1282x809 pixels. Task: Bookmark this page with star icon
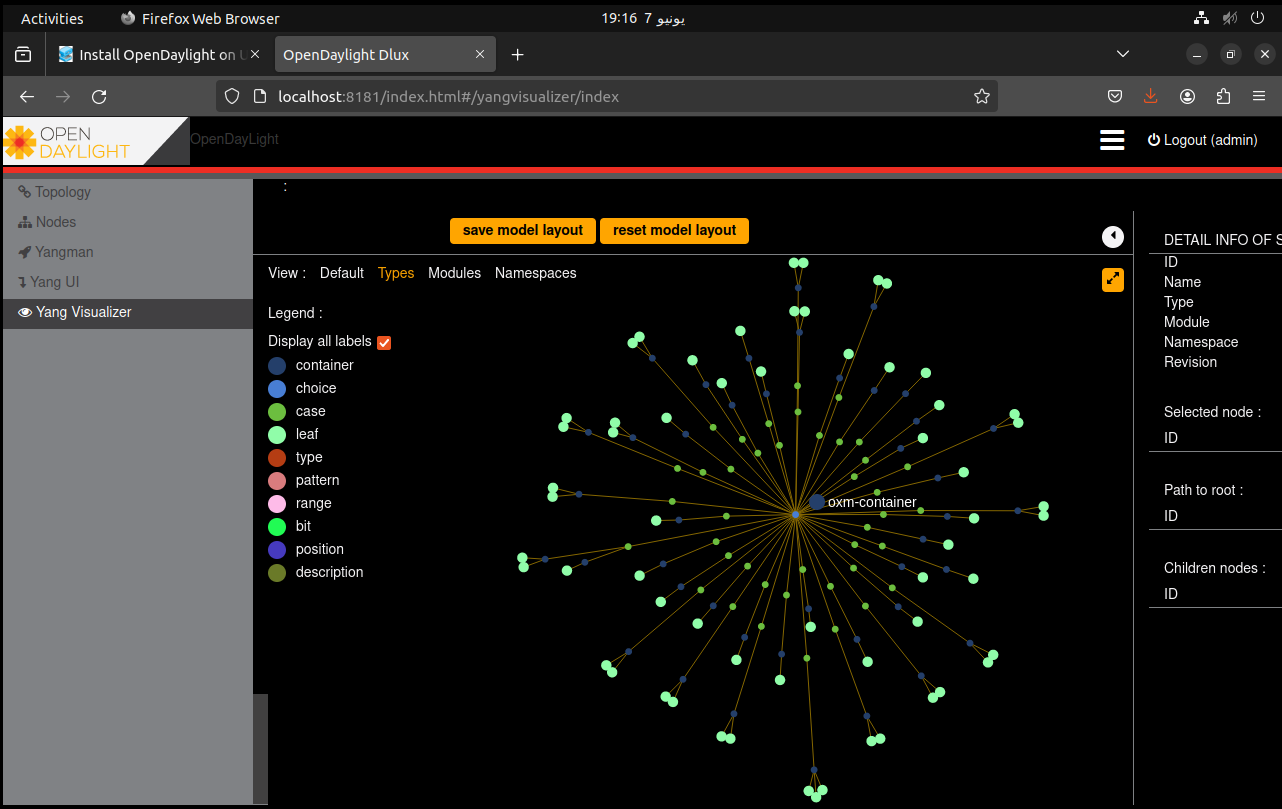[982, 97]
